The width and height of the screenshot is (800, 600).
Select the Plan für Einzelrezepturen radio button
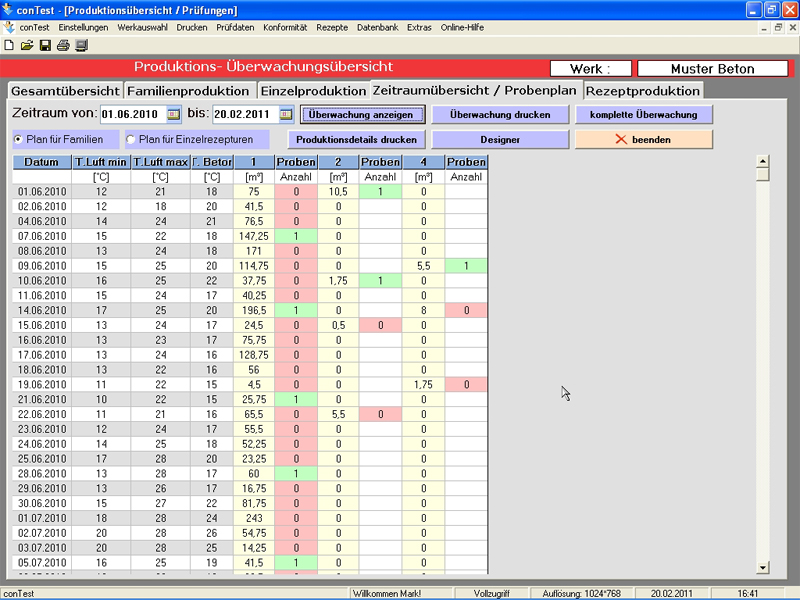pyautogui.click(x=131, y=139)
